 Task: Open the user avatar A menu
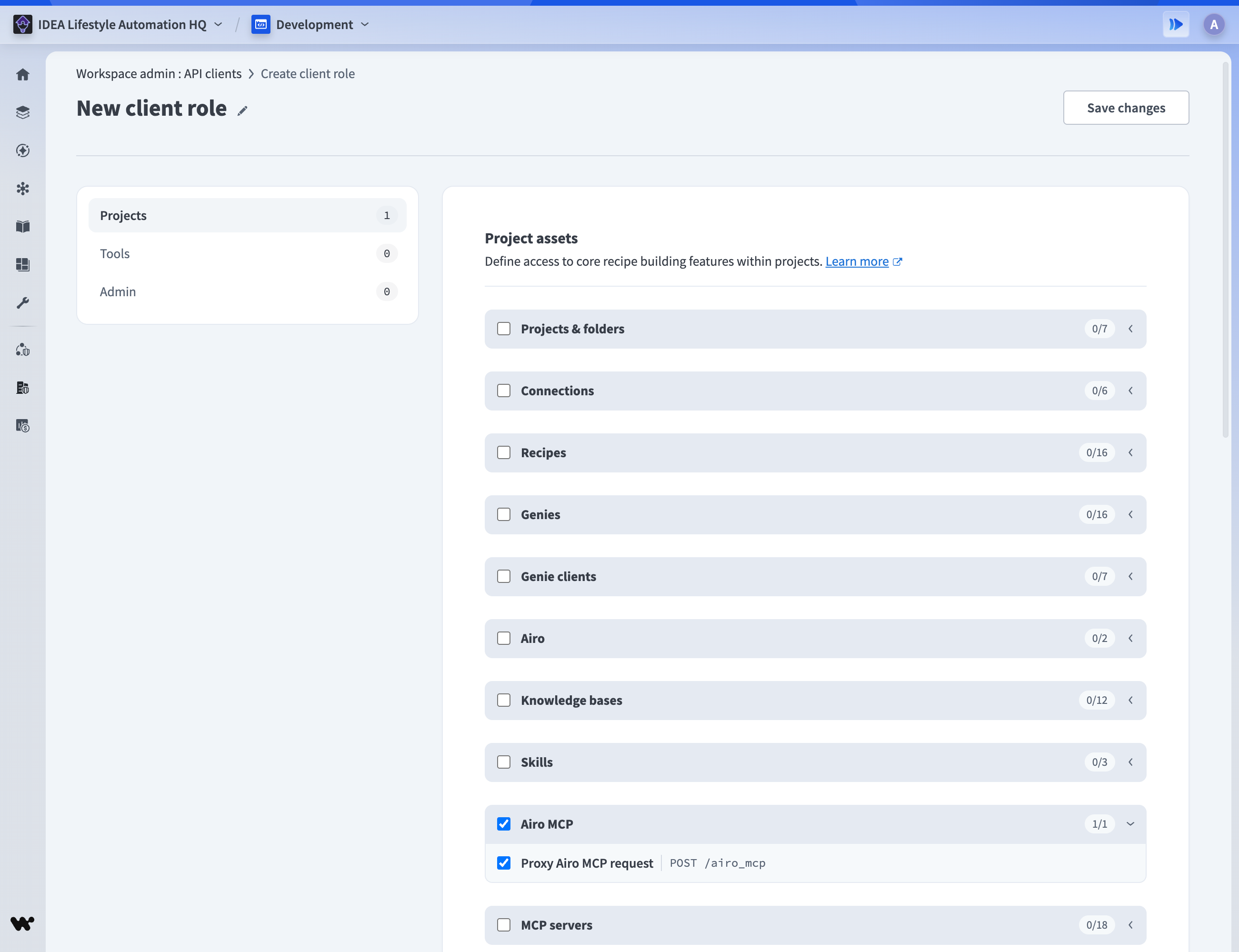tap(1214, 24)
